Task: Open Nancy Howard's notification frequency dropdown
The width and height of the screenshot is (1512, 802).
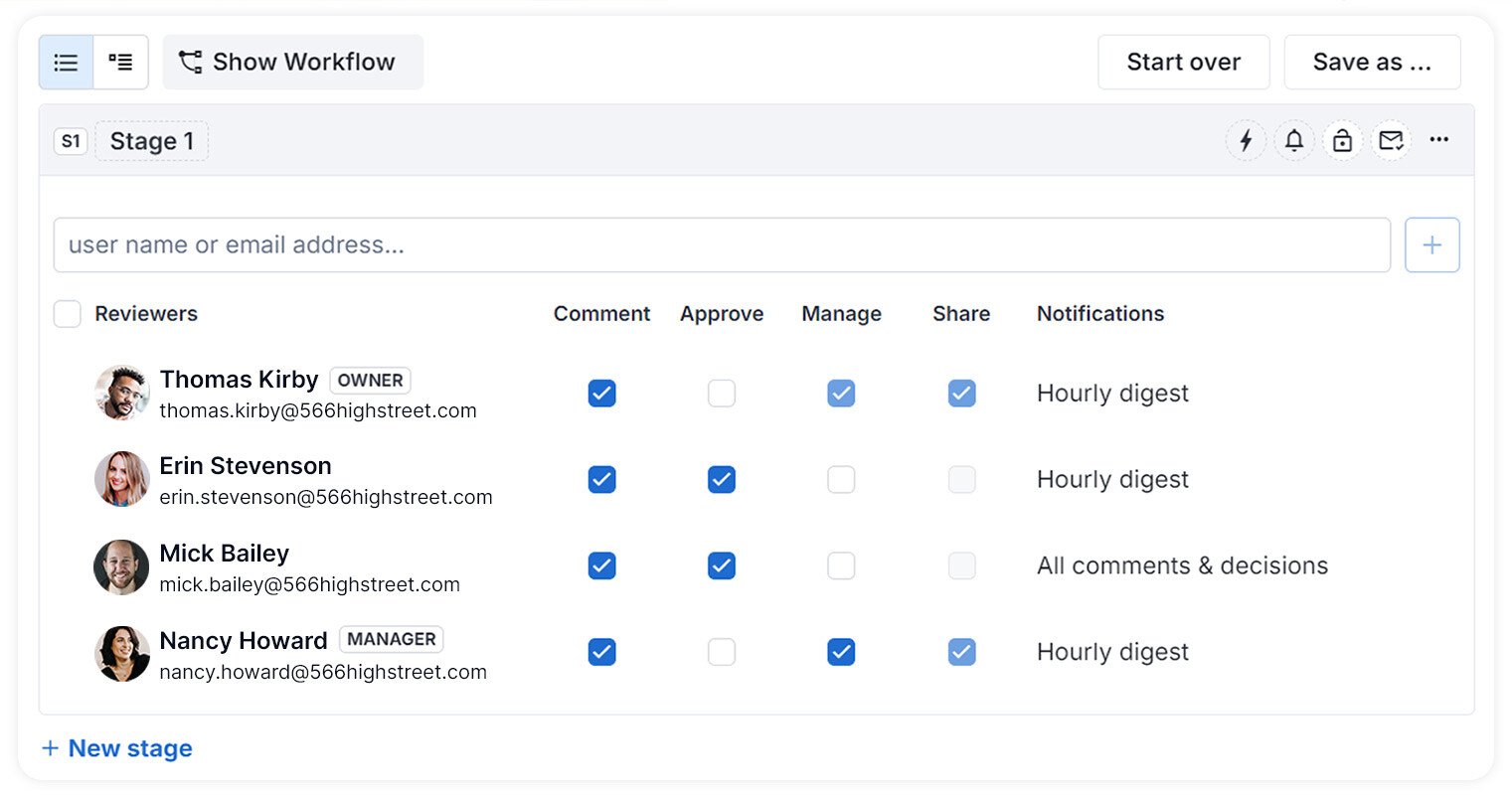Action: click(1112, 653)
